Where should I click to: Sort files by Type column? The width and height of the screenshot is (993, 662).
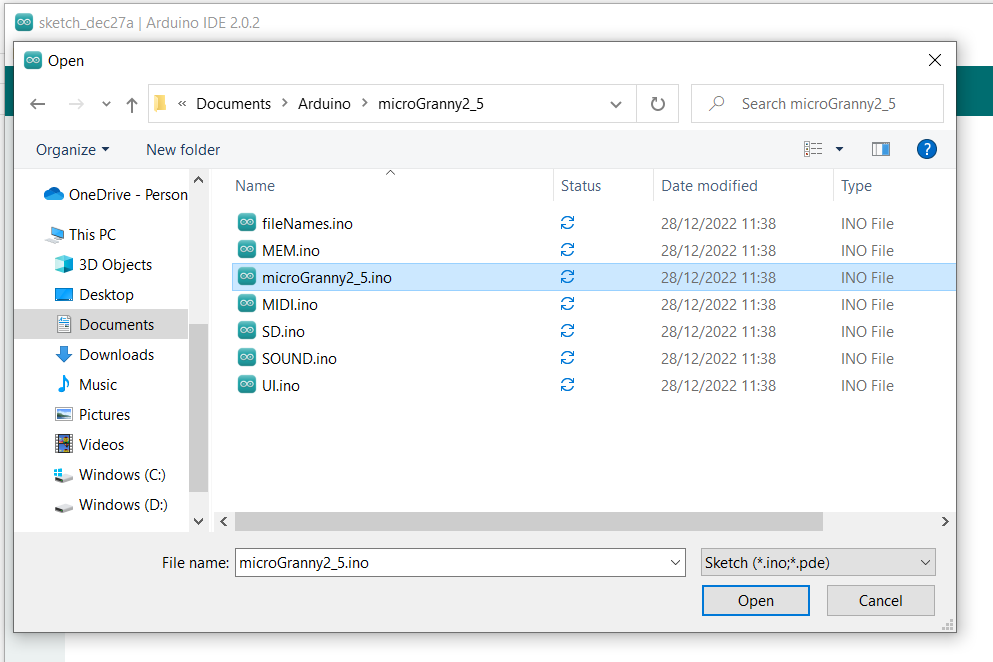coord(856,186)
